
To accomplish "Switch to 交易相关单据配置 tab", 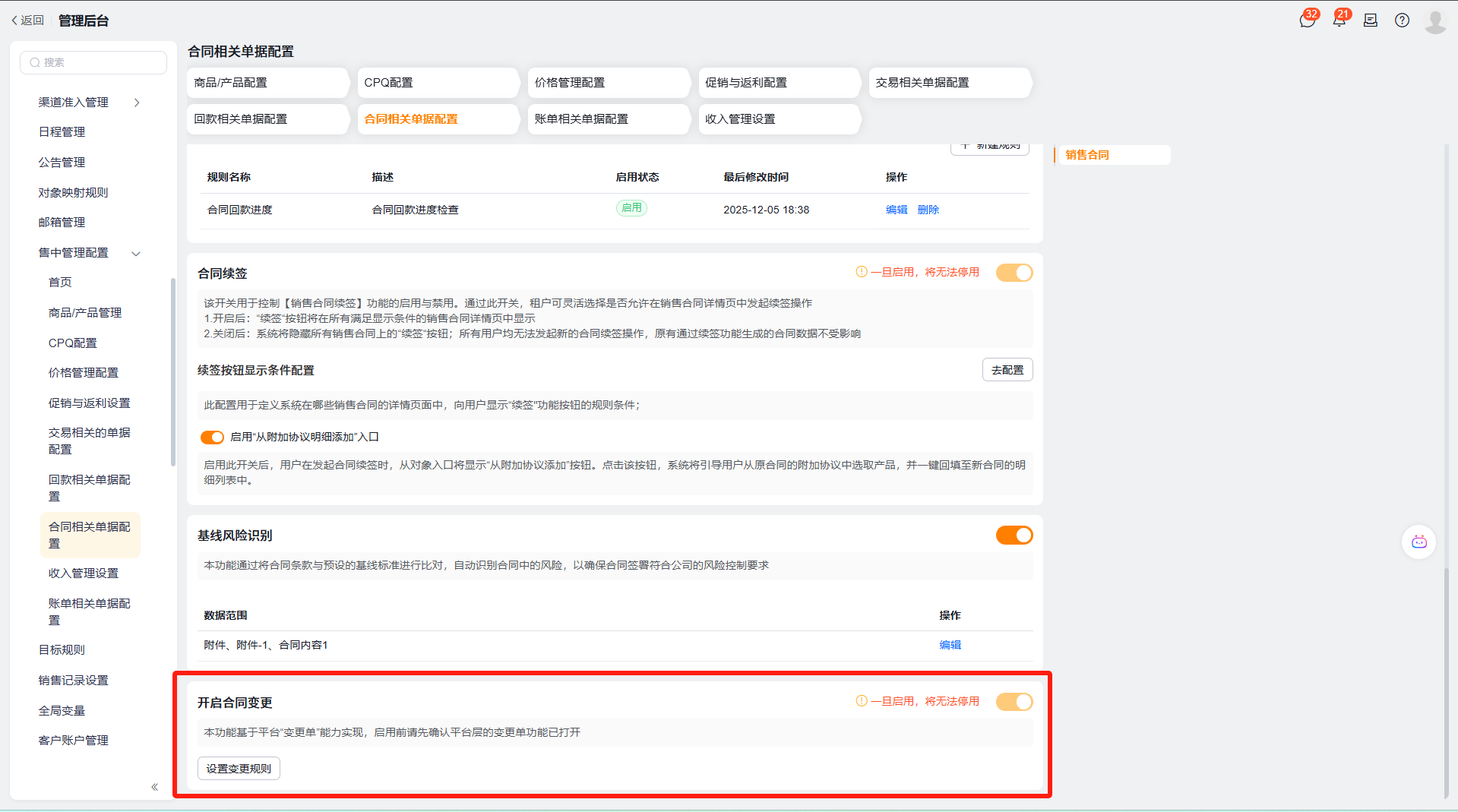I will click(950, 83).
